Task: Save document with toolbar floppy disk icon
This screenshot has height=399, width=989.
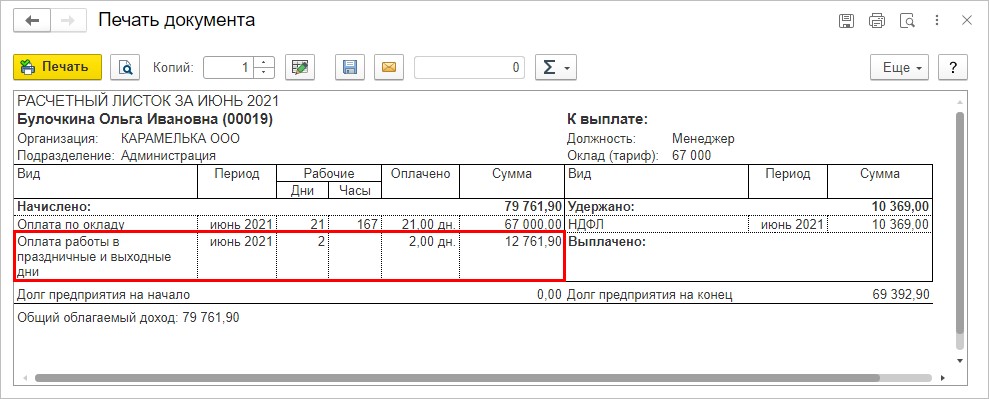Action: pos(350,67)
